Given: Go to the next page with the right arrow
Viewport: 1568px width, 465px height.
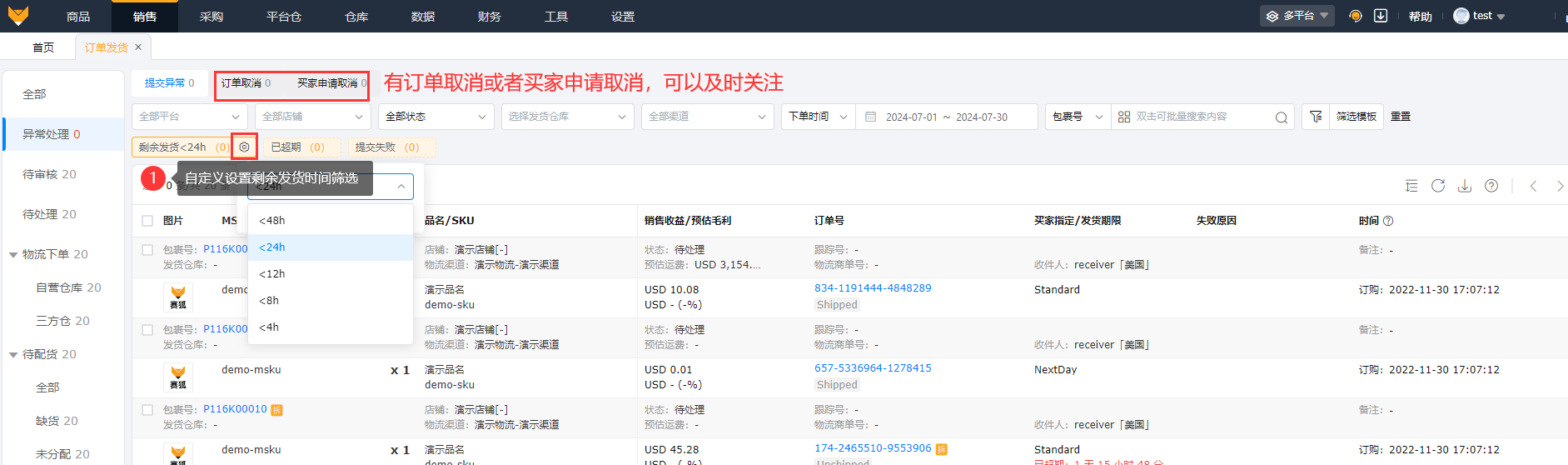Looking at the screenshot, I should point(1560,186).
